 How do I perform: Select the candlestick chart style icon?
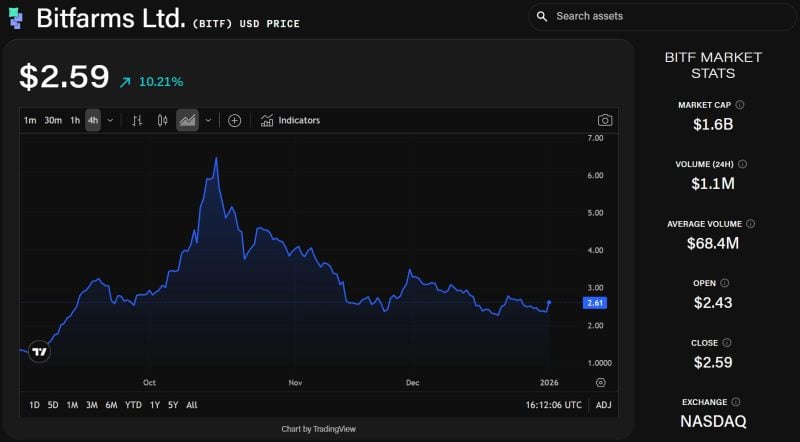coord(162,120)
